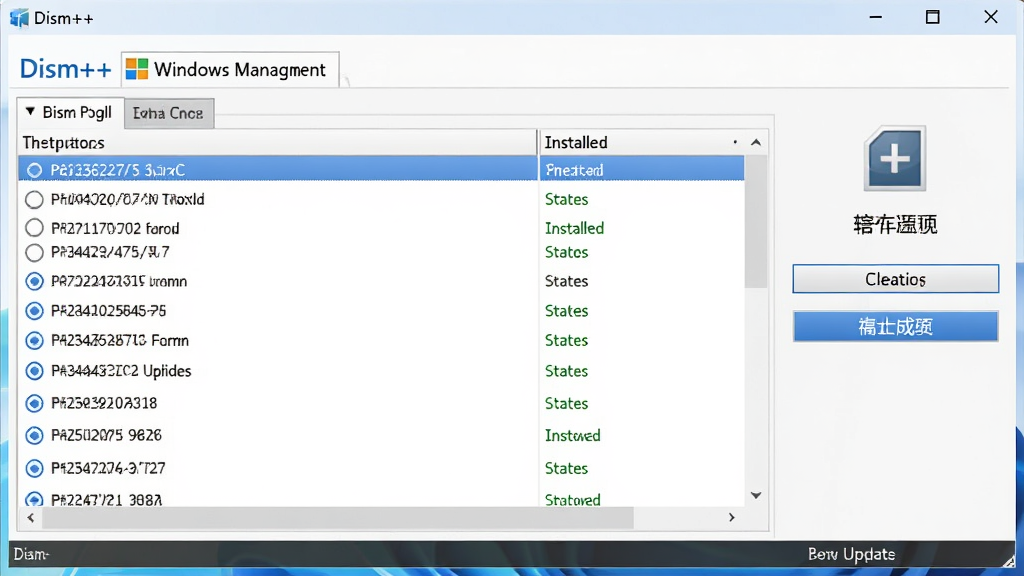Click the blue plus add icon
This screenshot has width=1024, height=576.
(895, 159)
